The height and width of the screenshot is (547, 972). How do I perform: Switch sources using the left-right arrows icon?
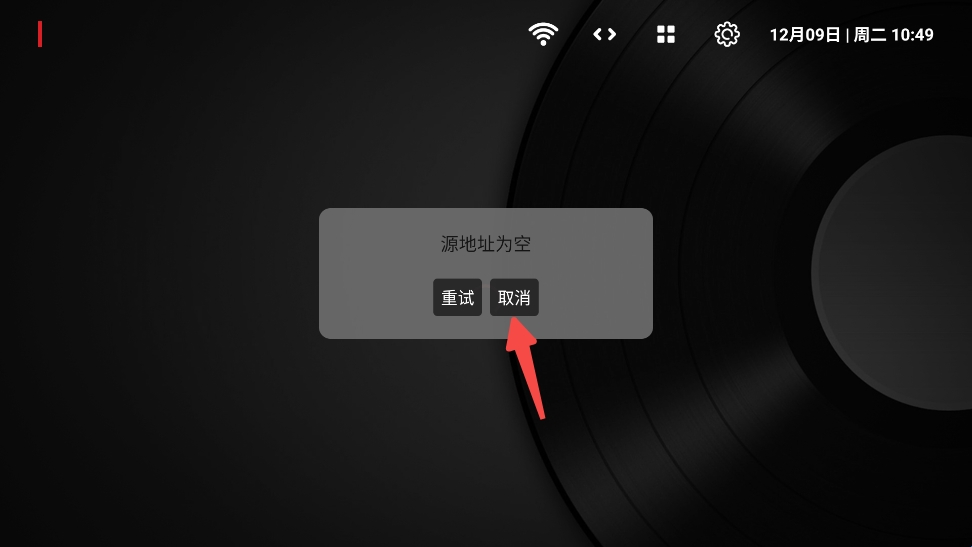(x=604, y=34)
